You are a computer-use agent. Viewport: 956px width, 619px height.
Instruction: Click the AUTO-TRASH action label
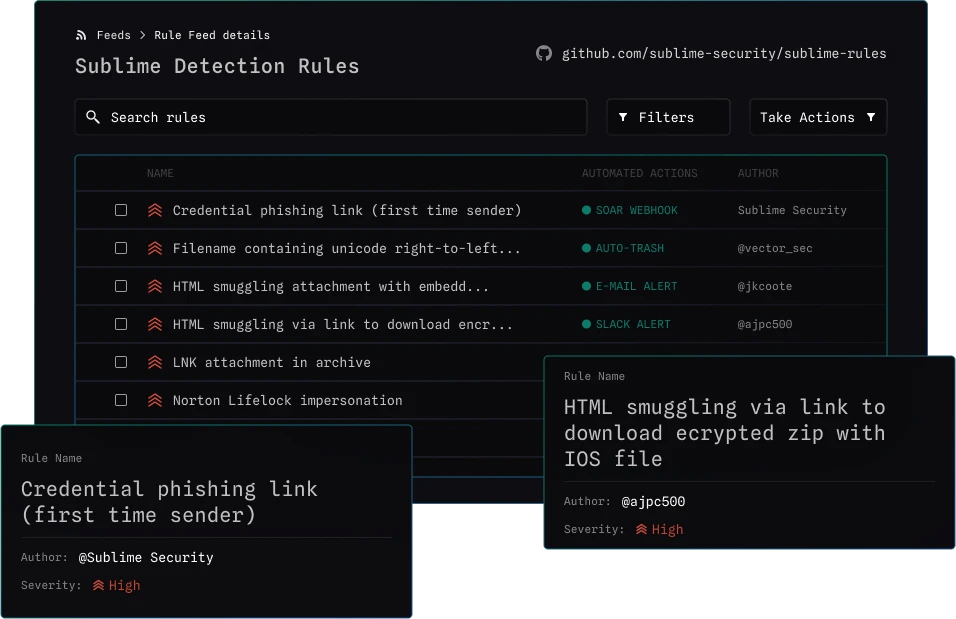pos(630,248)
